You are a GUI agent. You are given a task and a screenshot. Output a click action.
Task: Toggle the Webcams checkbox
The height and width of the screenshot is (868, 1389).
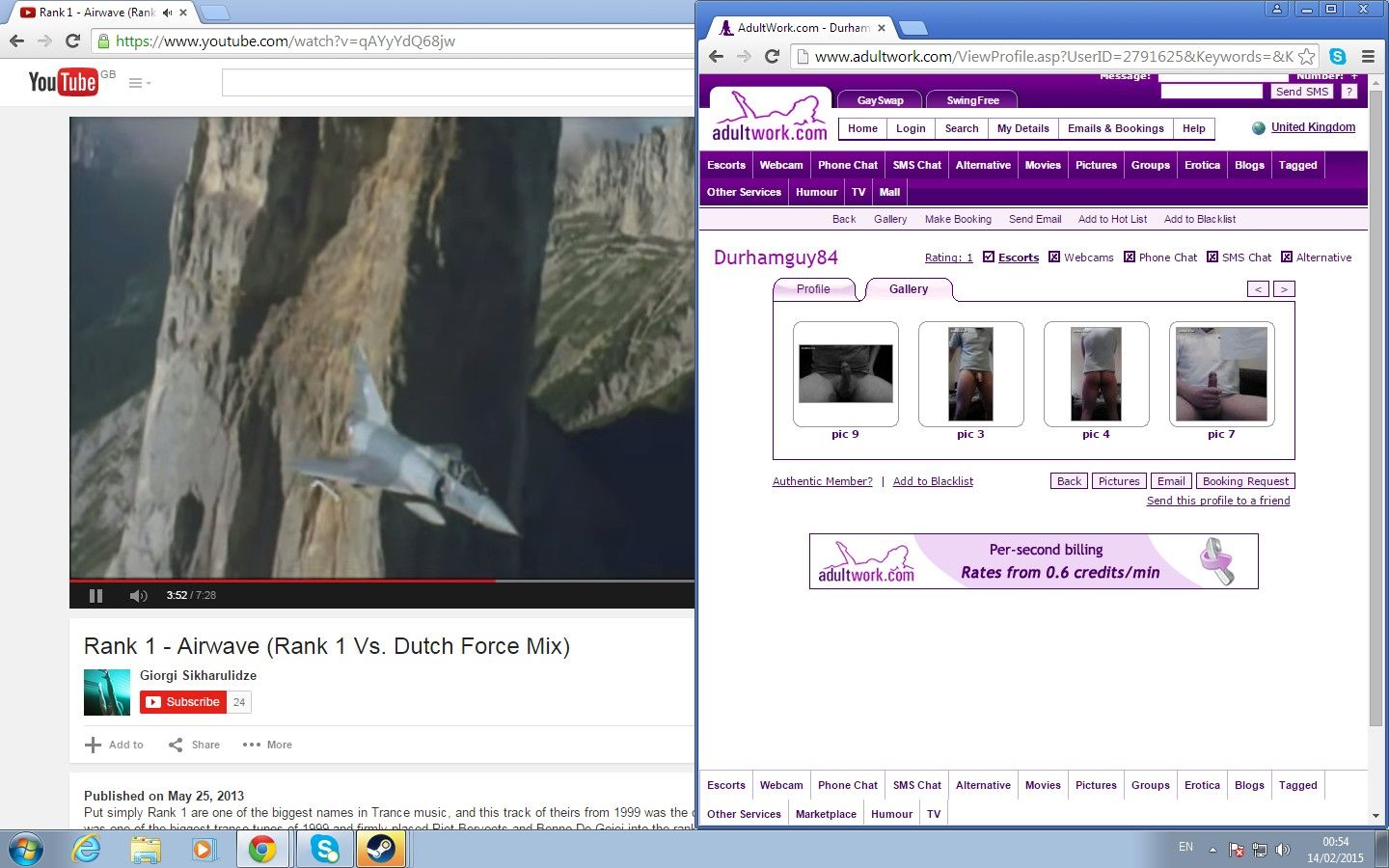pos(1054,257)
